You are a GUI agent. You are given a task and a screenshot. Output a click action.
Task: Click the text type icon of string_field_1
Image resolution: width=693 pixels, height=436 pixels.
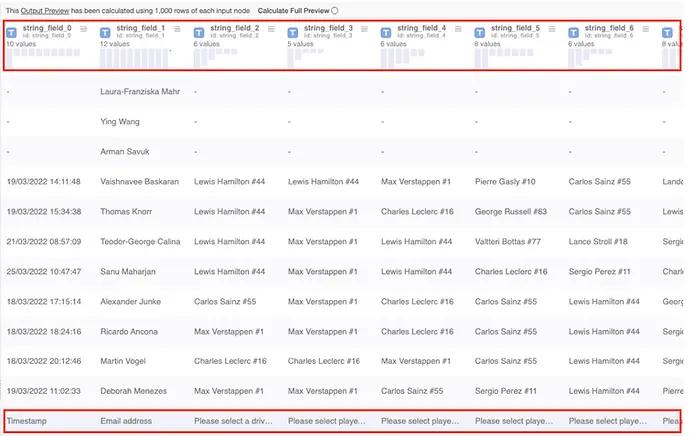(105, 33)
